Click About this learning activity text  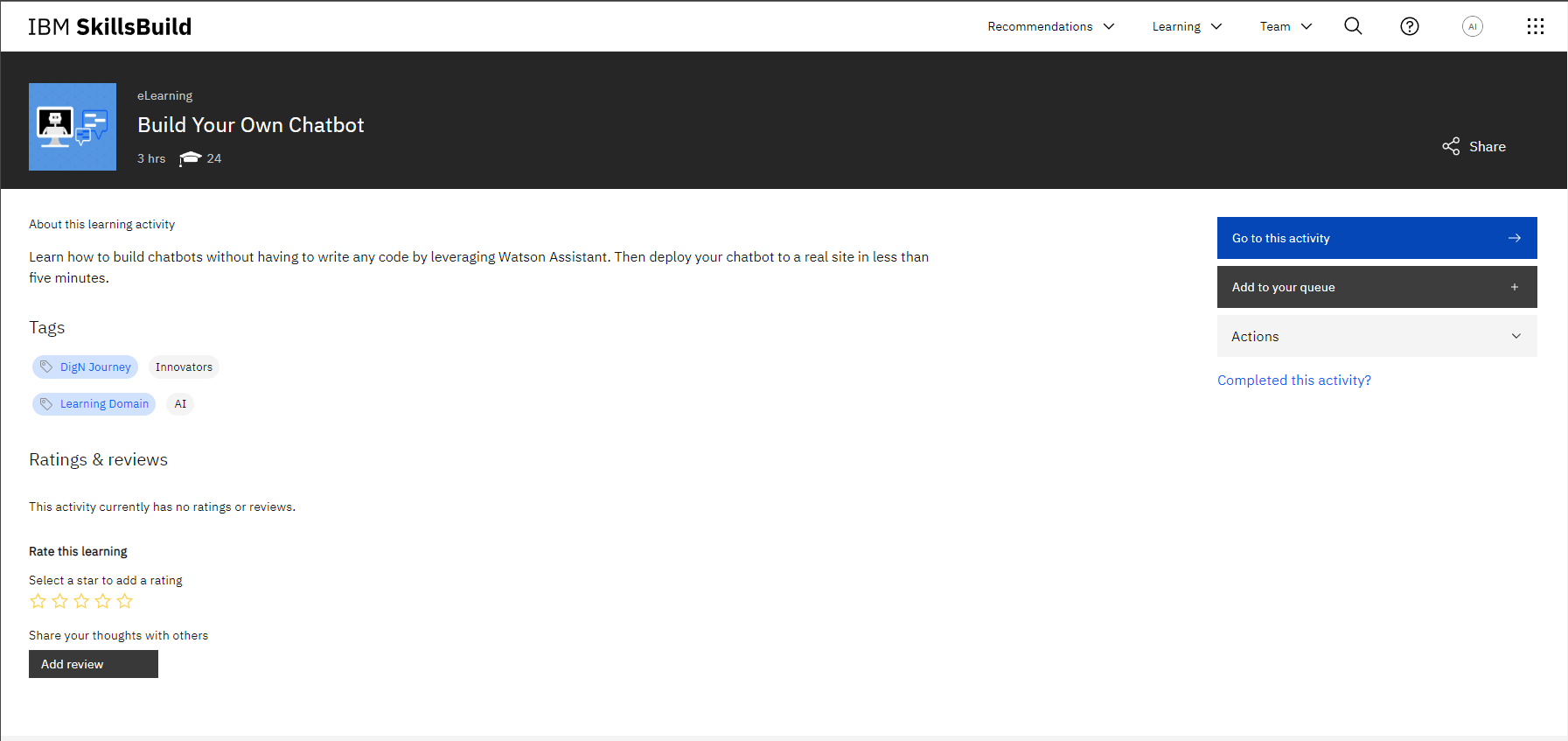[x=101, y=224]
